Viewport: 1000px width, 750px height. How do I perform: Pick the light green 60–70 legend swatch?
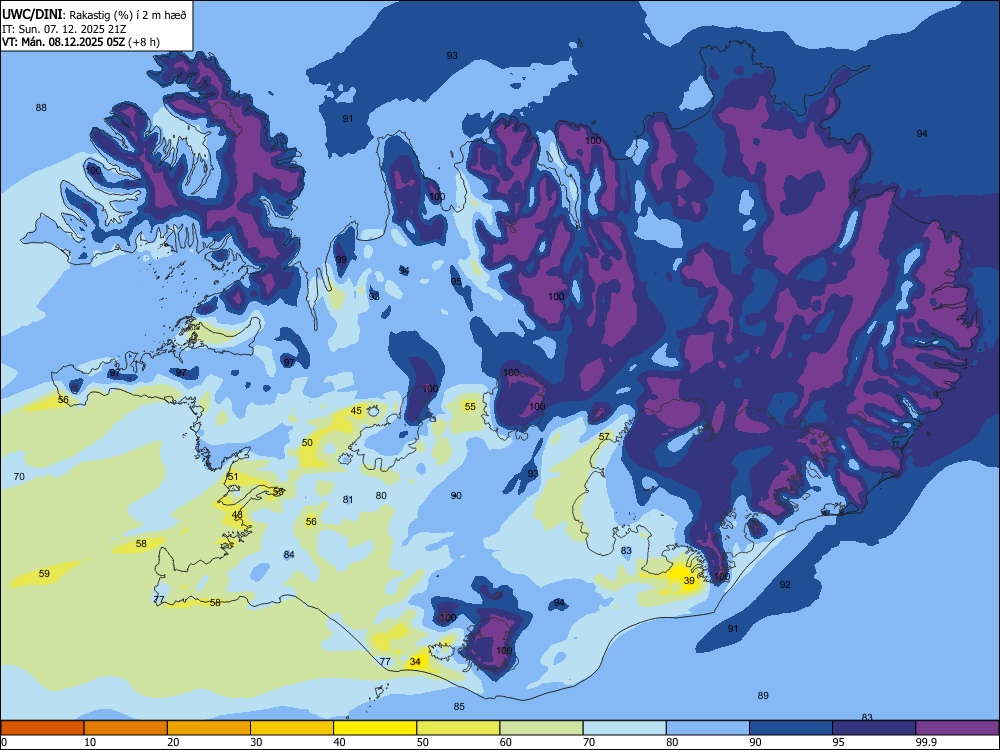[x=541, y=728]
